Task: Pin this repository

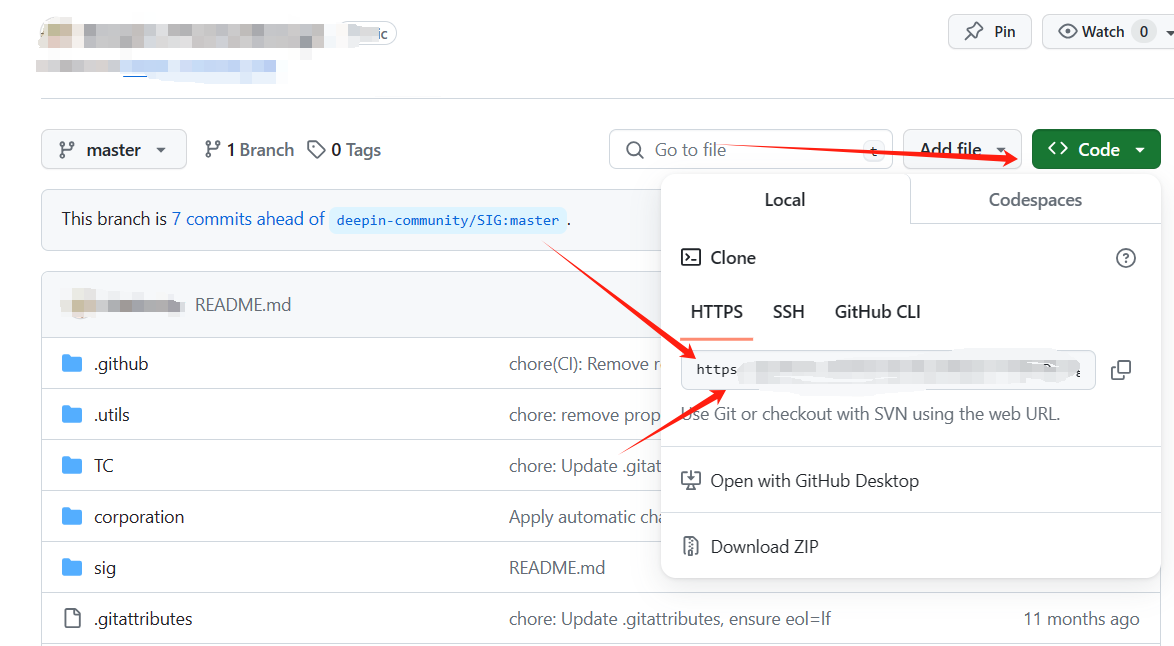Action: [990, 31]
